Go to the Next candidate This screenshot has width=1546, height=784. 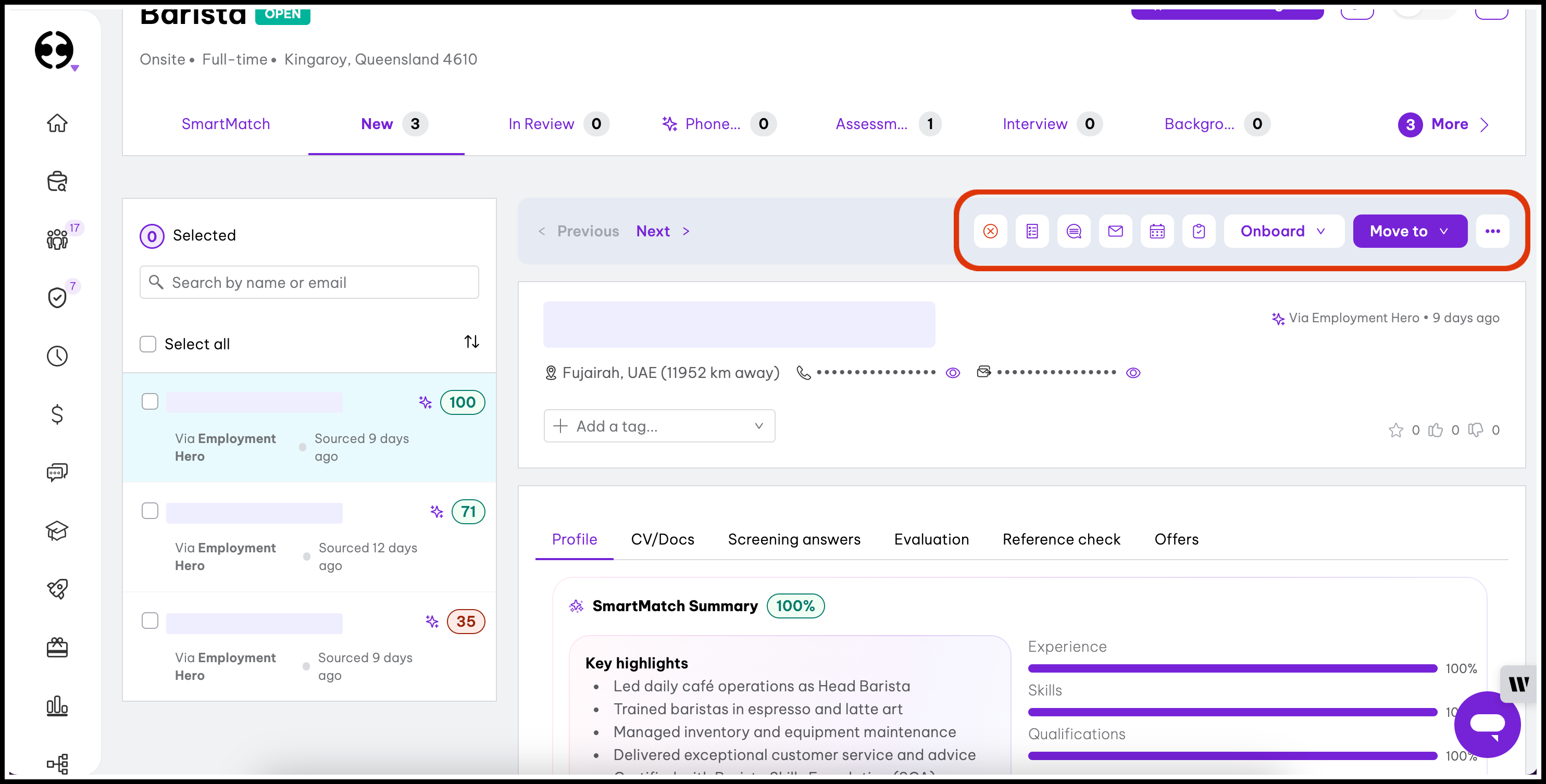(652, 231)
